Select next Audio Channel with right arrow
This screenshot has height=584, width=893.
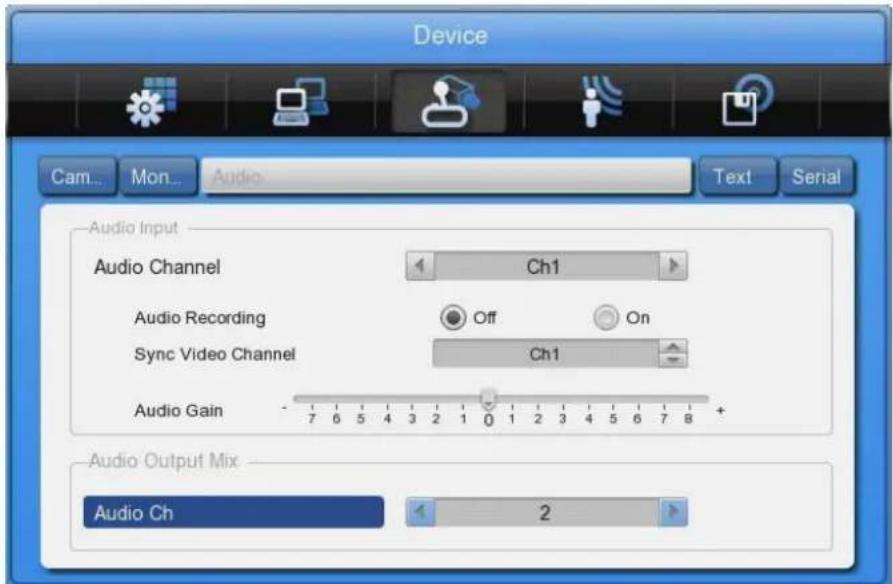(x=673, y=266)
